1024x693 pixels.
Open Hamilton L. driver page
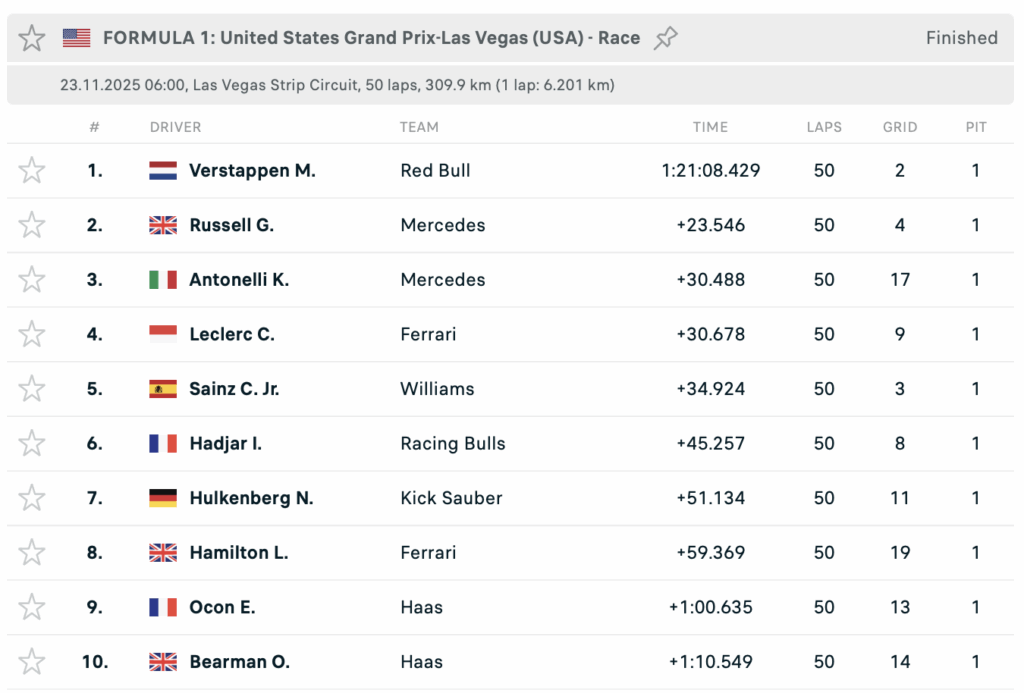238,552
